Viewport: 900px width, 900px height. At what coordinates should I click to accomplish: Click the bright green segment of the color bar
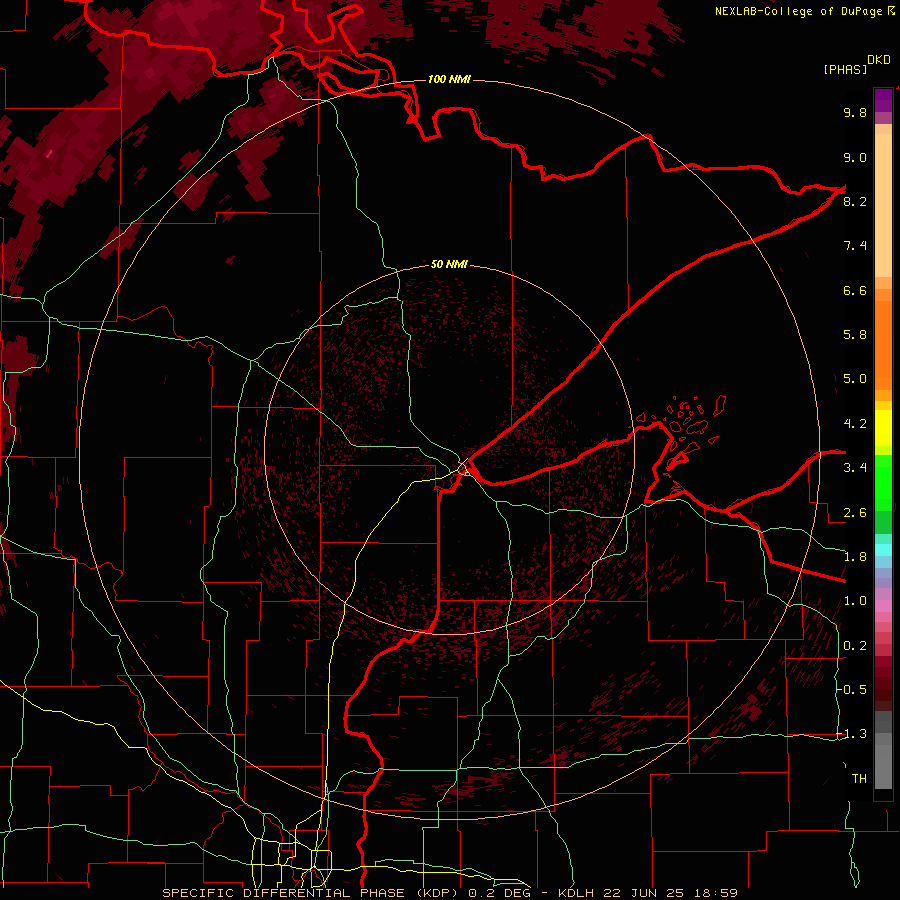point(883,482)
